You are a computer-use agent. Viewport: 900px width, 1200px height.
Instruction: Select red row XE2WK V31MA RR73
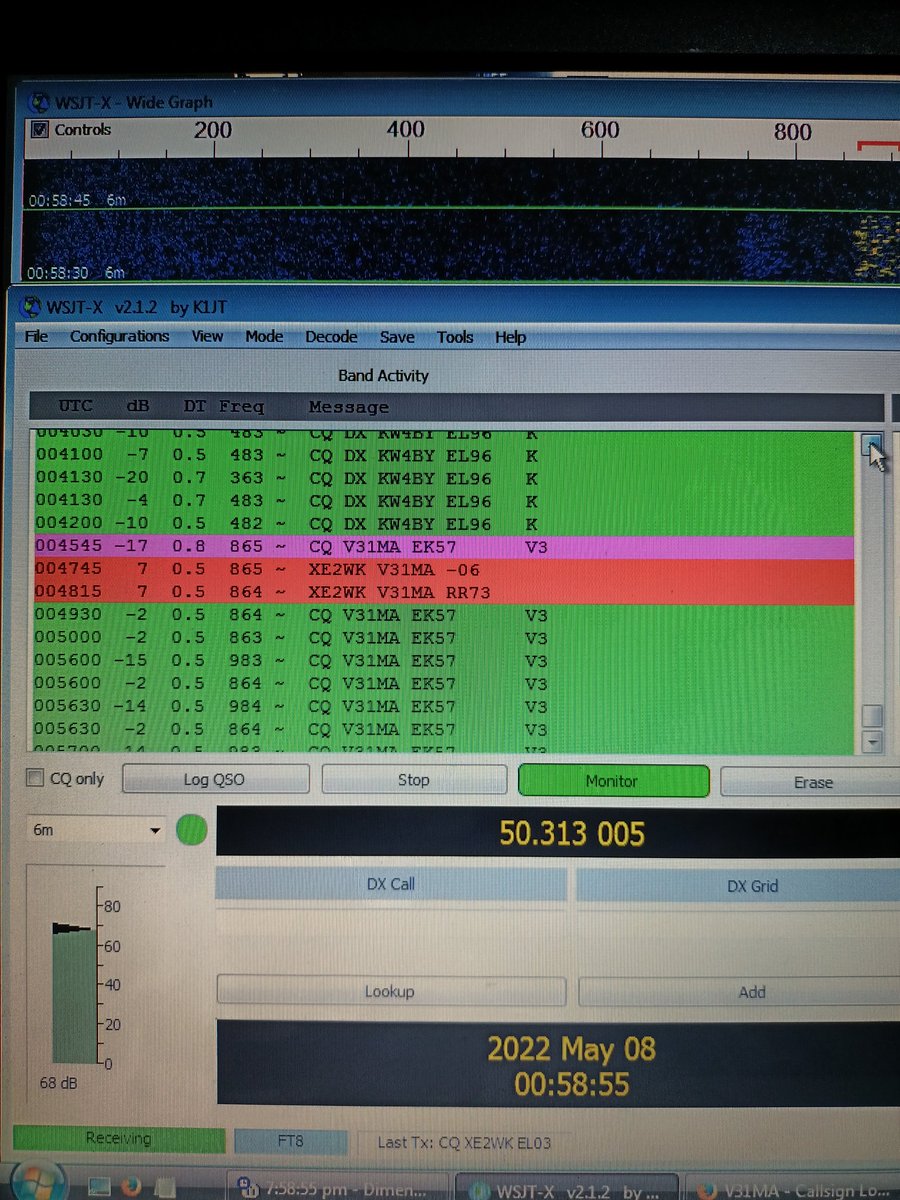pos(442,593)
